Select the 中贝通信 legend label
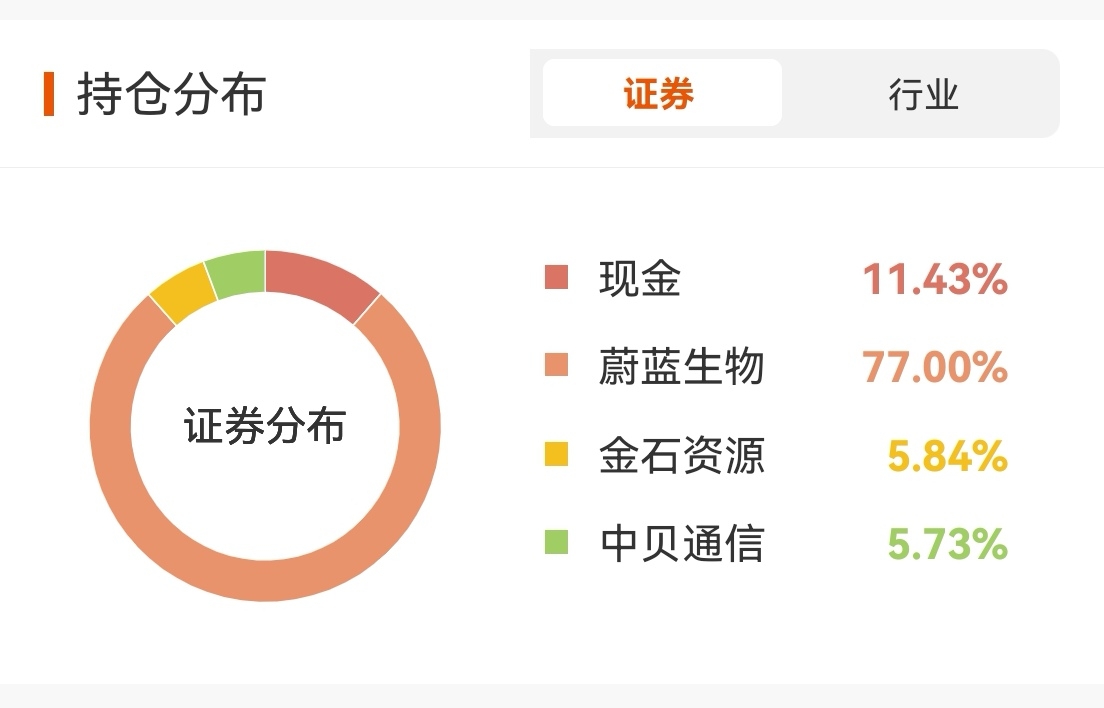This screenshot has height=708, width=1104. (x=682, y=543)
